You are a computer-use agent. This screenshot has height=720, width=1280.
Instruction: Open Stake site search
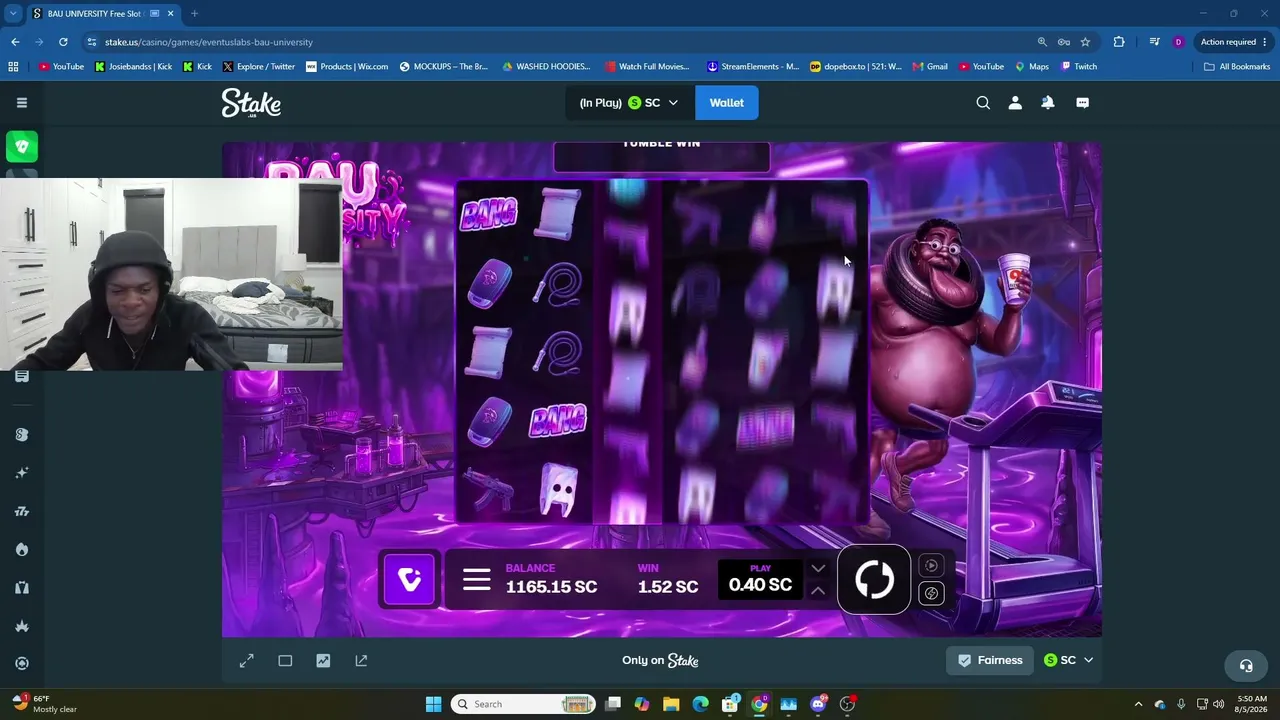(983, 103)
